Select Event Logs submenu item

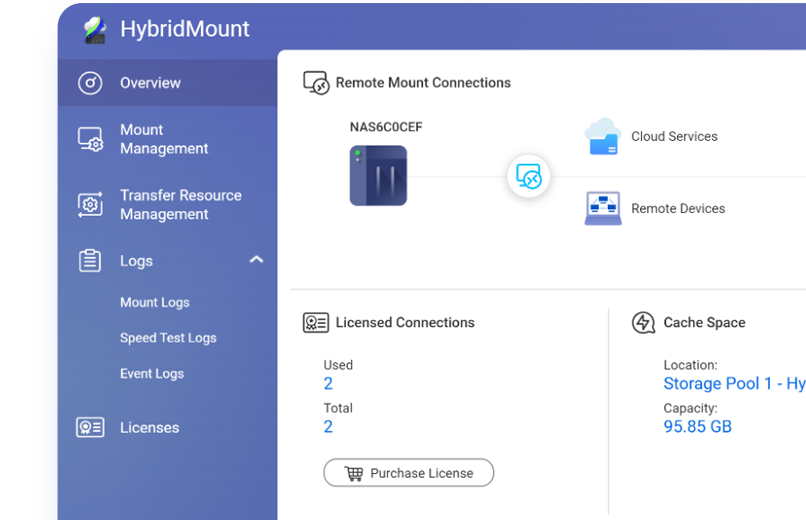152,374
